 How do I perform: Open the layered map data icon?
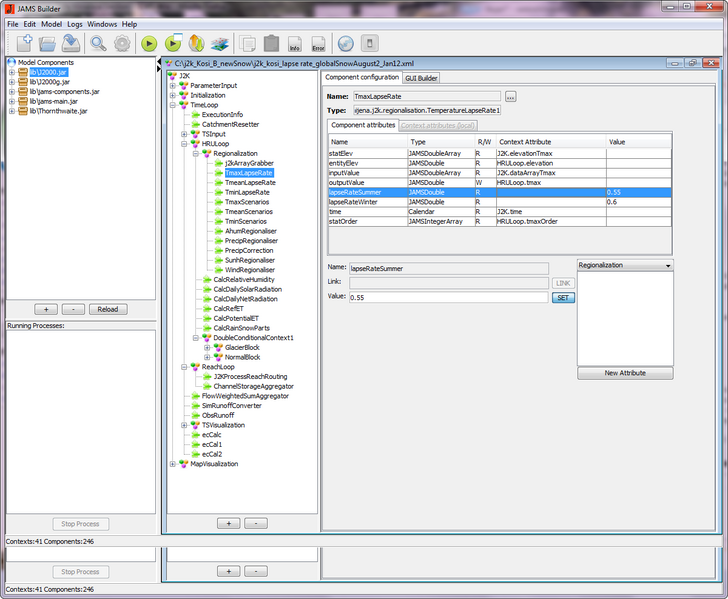(220, 43)
